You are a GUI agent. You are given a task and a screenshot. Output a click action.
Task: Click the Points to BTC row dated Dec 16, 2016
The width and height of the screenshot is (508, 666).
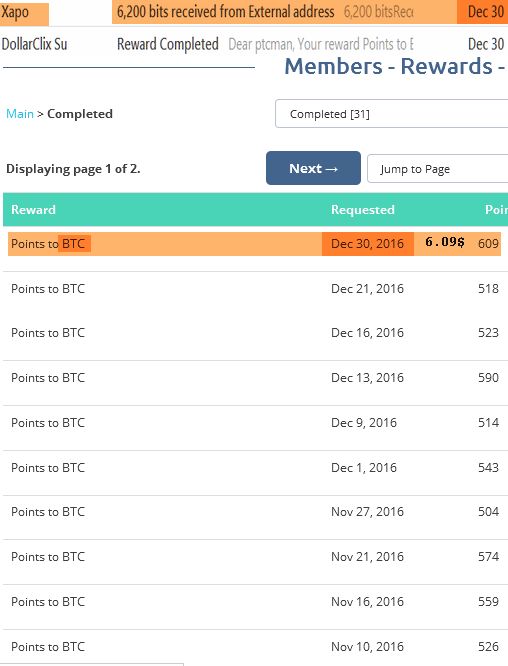coord(255,333)
